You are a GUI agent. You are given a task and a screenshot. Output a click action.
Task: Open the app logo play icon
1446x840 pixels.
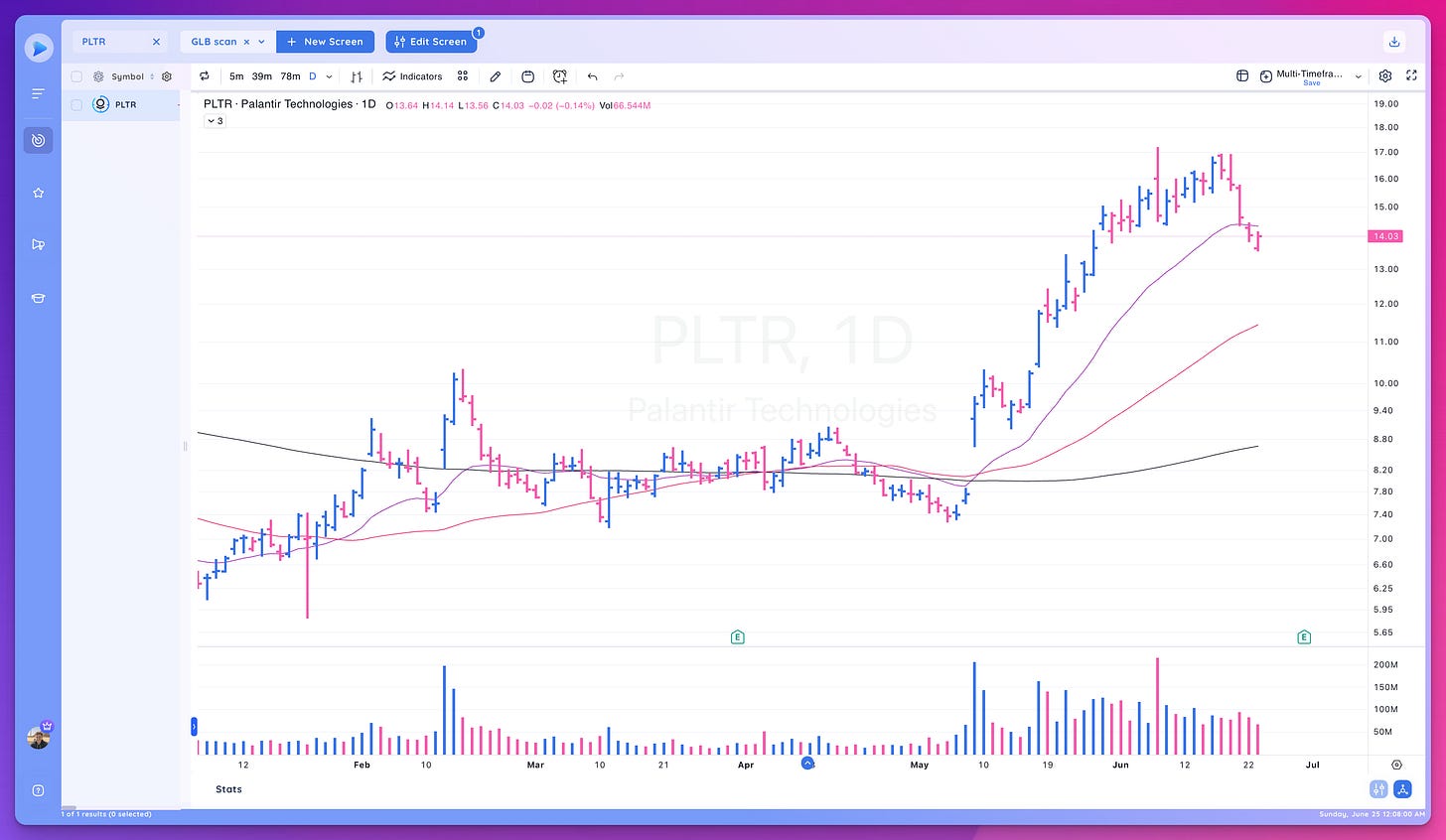click(38, 47)
